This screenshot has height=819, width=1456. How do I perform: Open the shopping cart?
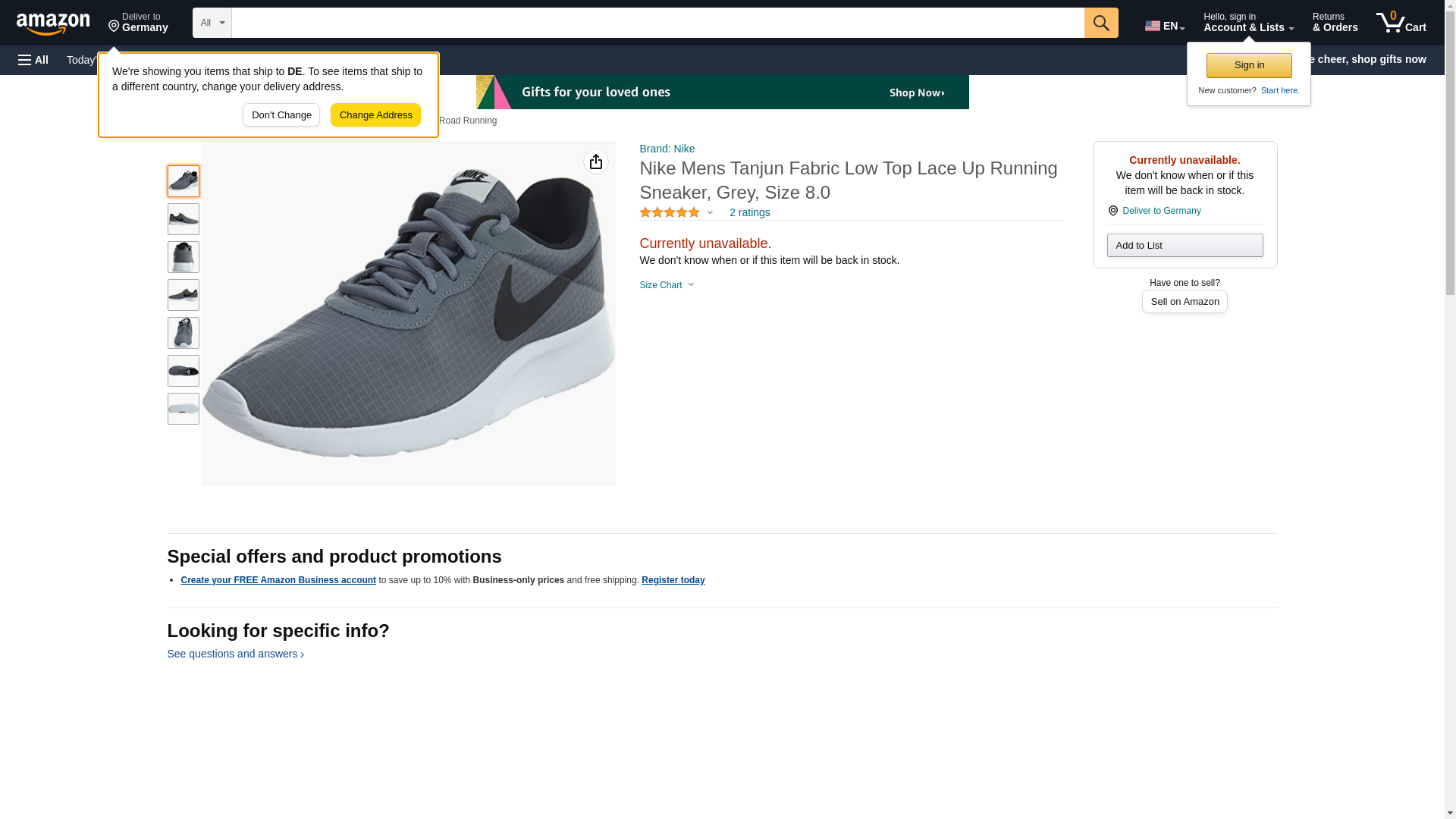coord(1401,23)
